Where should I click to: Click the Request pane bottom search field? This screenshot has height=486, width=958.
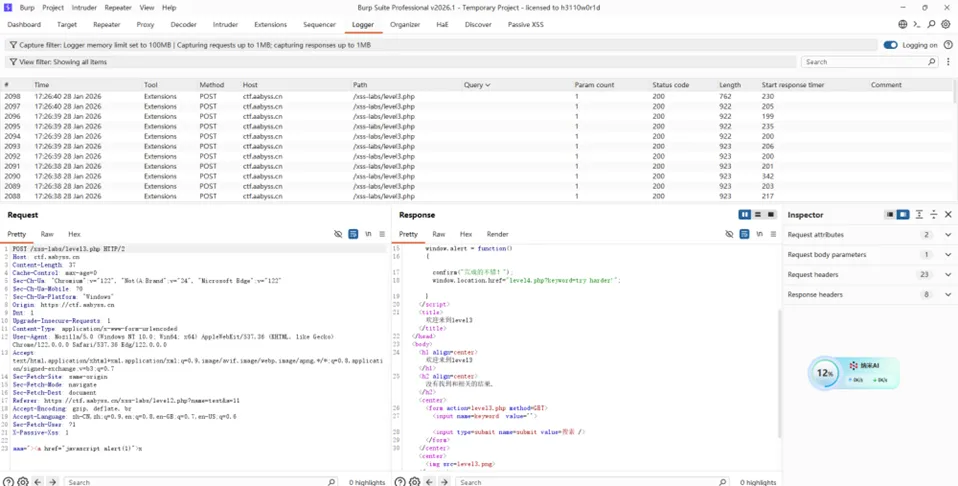coord(200,482)
